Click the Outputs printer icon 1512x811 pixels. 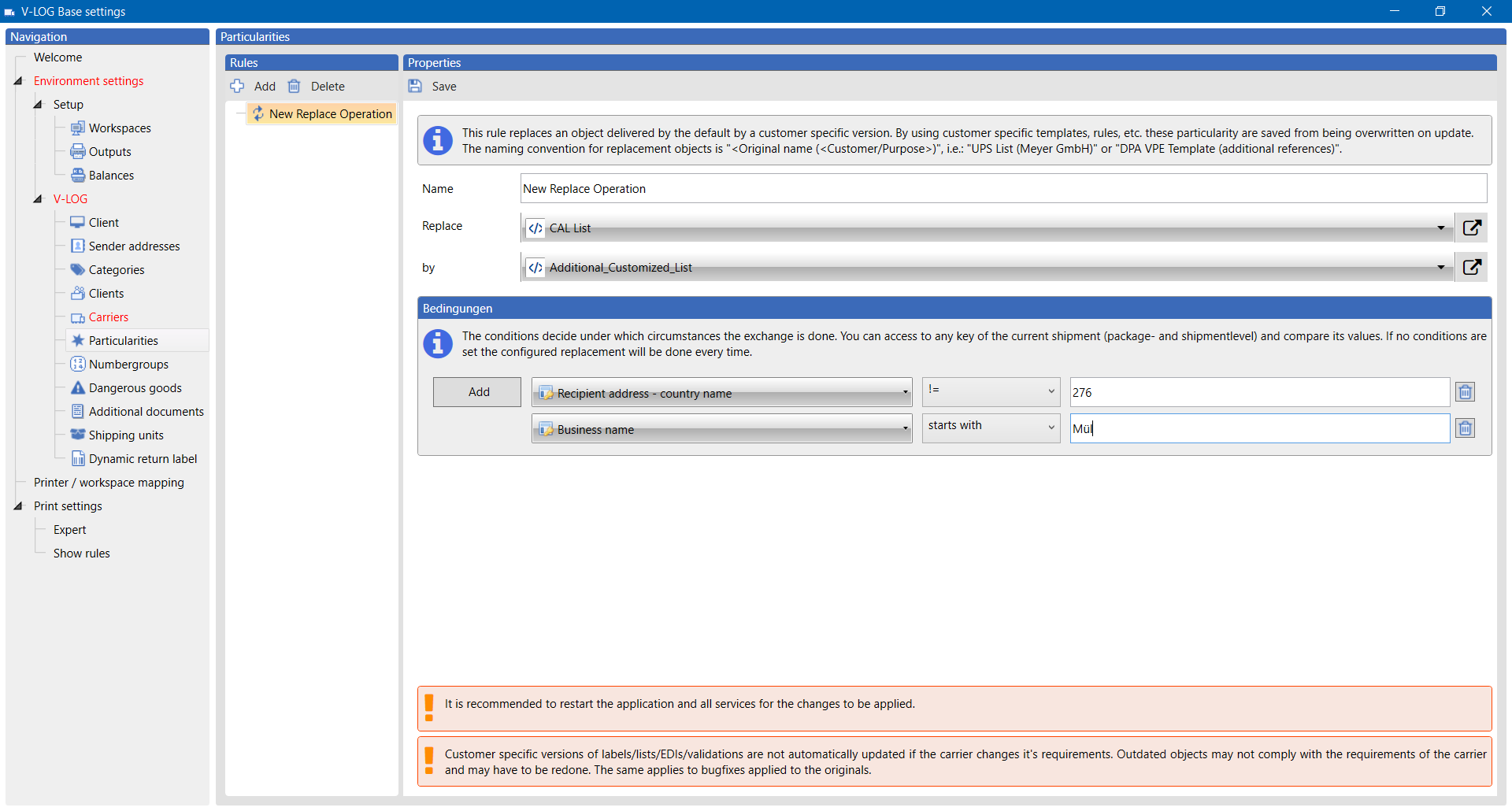tap(78, 151)
